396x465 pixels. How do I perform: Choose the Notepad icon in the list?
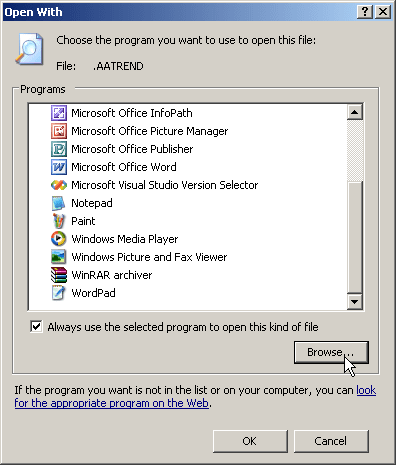click(59, 203)
